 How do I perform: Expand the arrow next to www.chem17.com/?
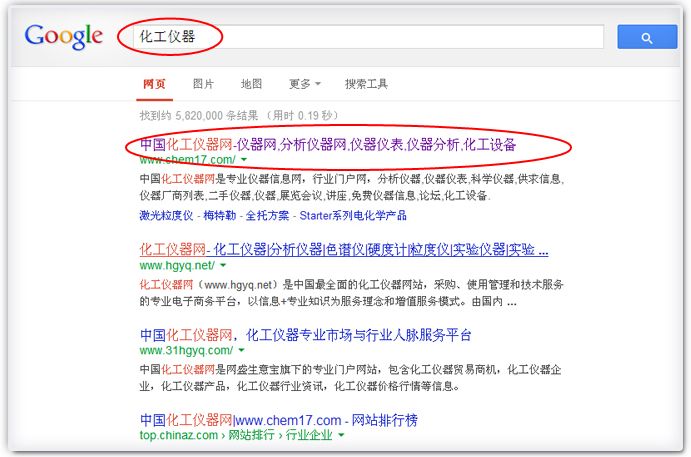click(x=243, y=160)
